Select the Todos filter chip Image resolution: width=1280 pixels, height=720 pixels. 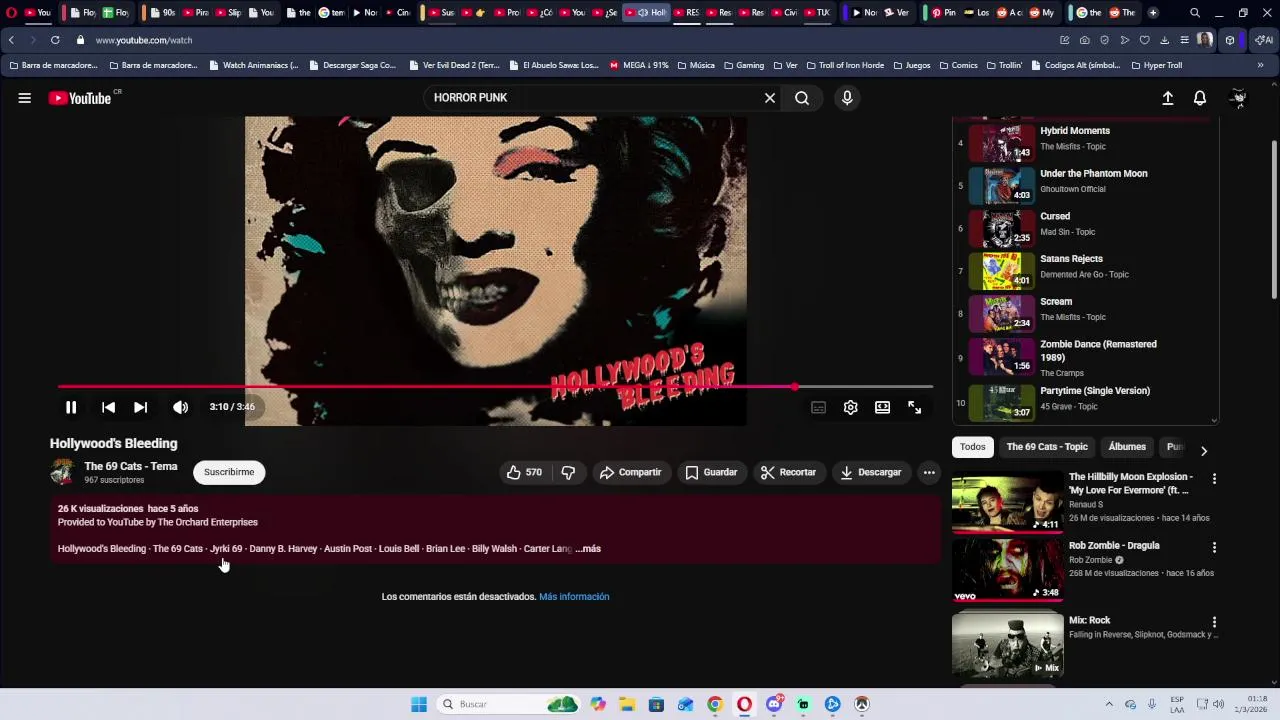(x=973, y=447)
